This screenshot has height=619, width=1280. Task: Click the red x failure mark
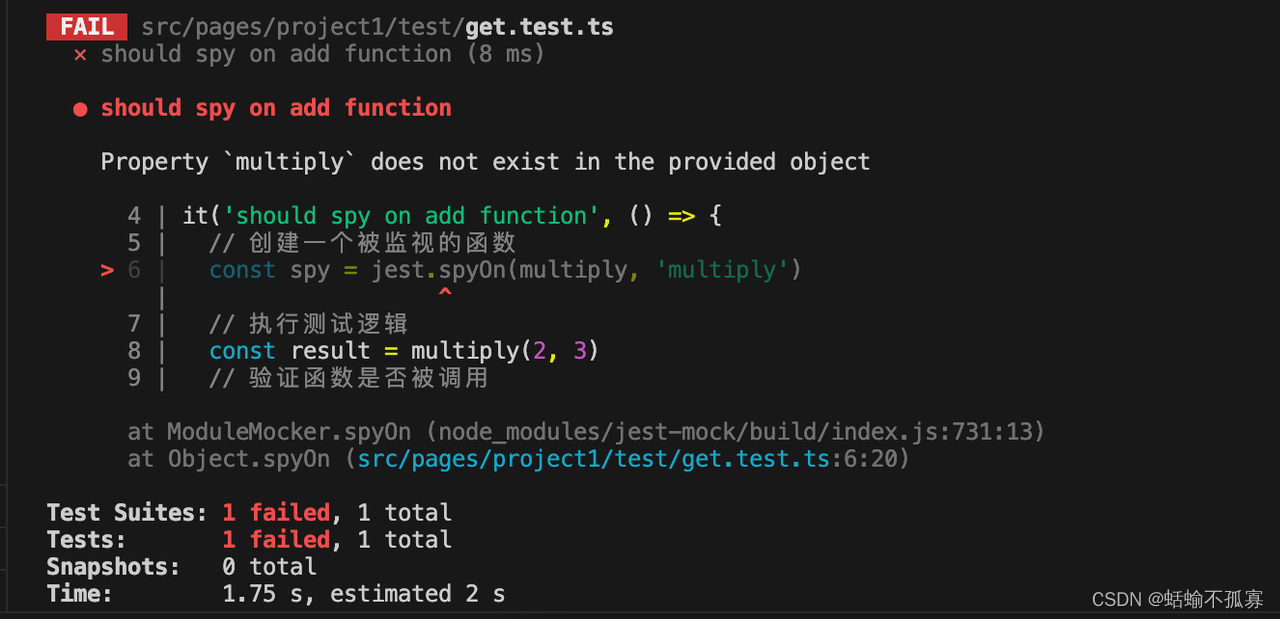80,55
